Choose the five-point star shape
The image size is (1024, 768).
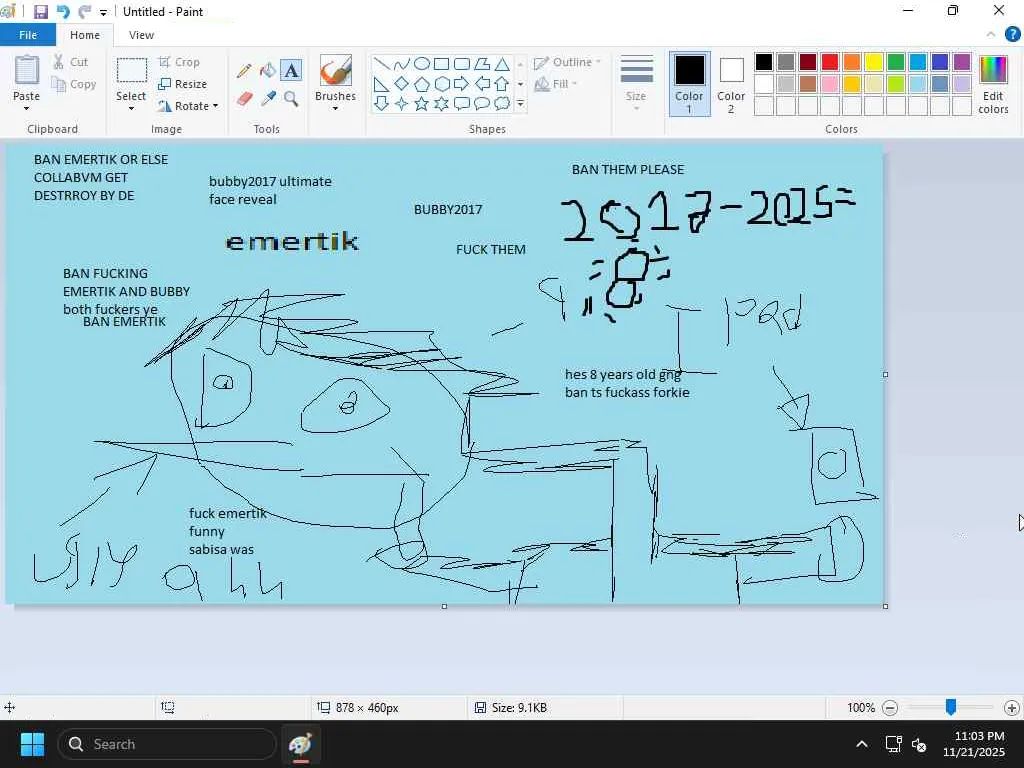pyautogui.click(x=422, y=103)
